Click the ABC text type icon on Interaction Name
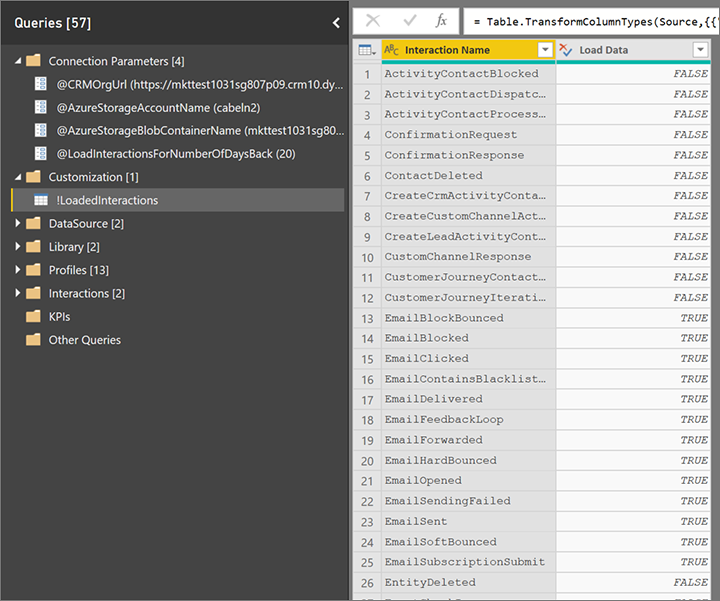The image size is (720, 601). [391, 50]
